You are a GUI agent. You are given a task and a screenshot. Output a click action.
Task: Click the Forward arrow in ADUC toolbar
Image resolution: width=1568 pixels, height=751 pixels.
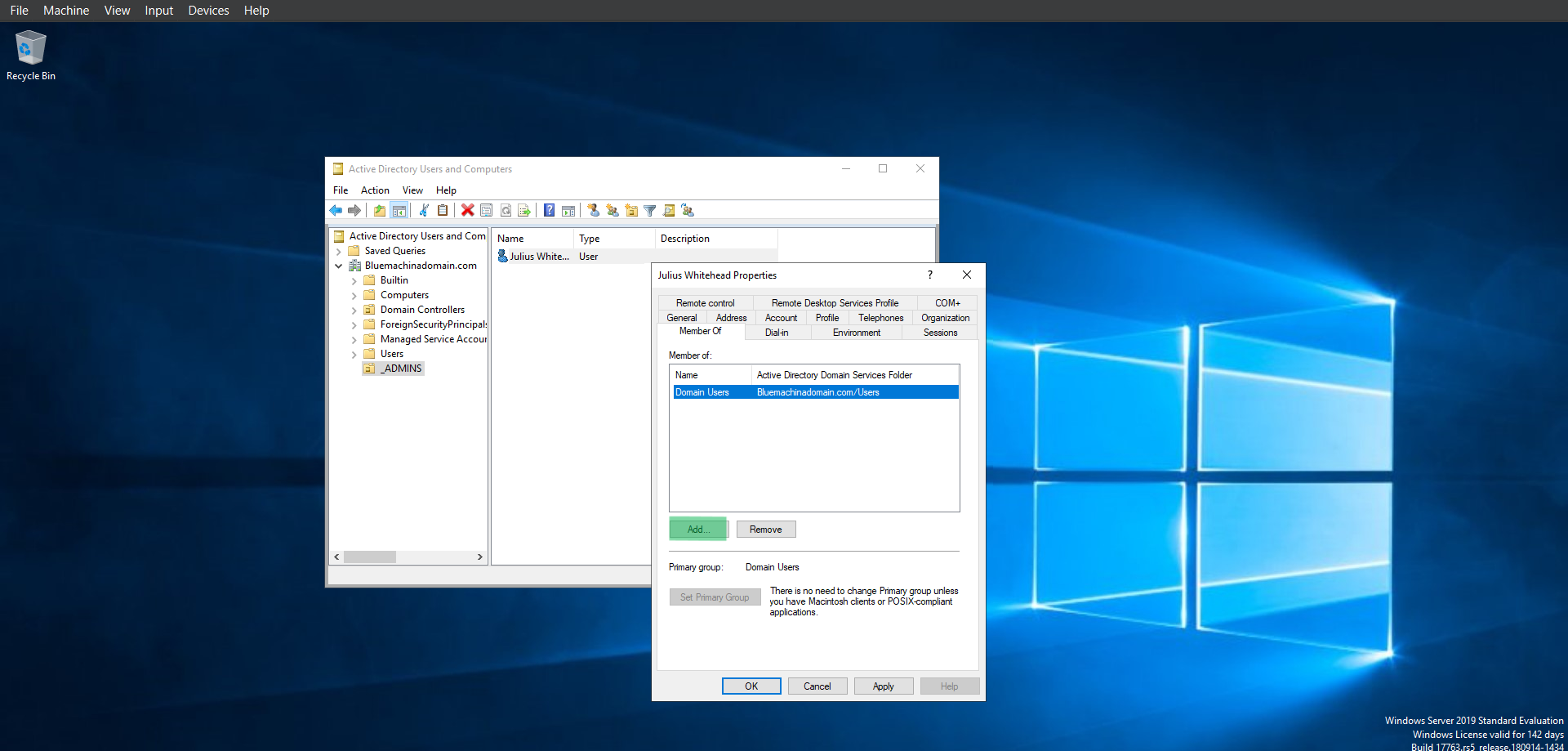pyautogui.click(x=354, y=210)
